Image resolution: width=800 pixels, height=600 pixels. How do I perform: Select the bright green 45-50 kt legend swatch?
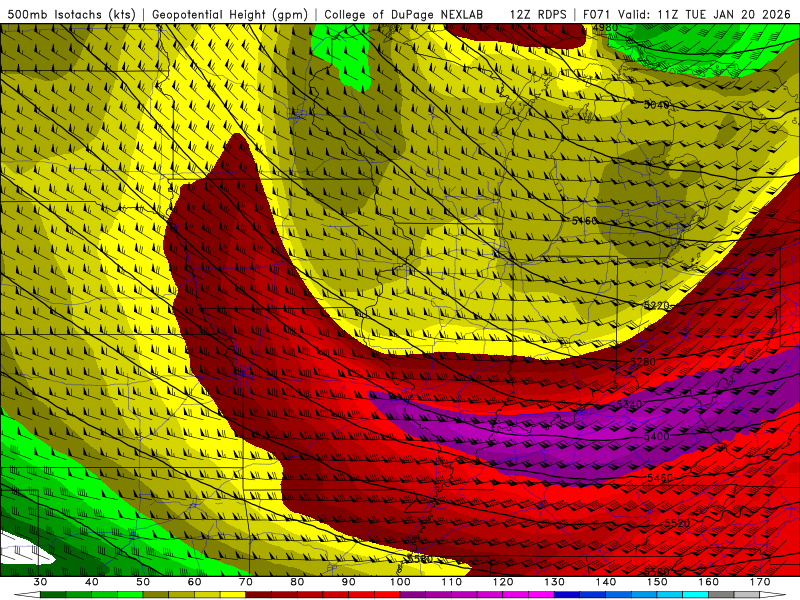click(x=130, y=595)
